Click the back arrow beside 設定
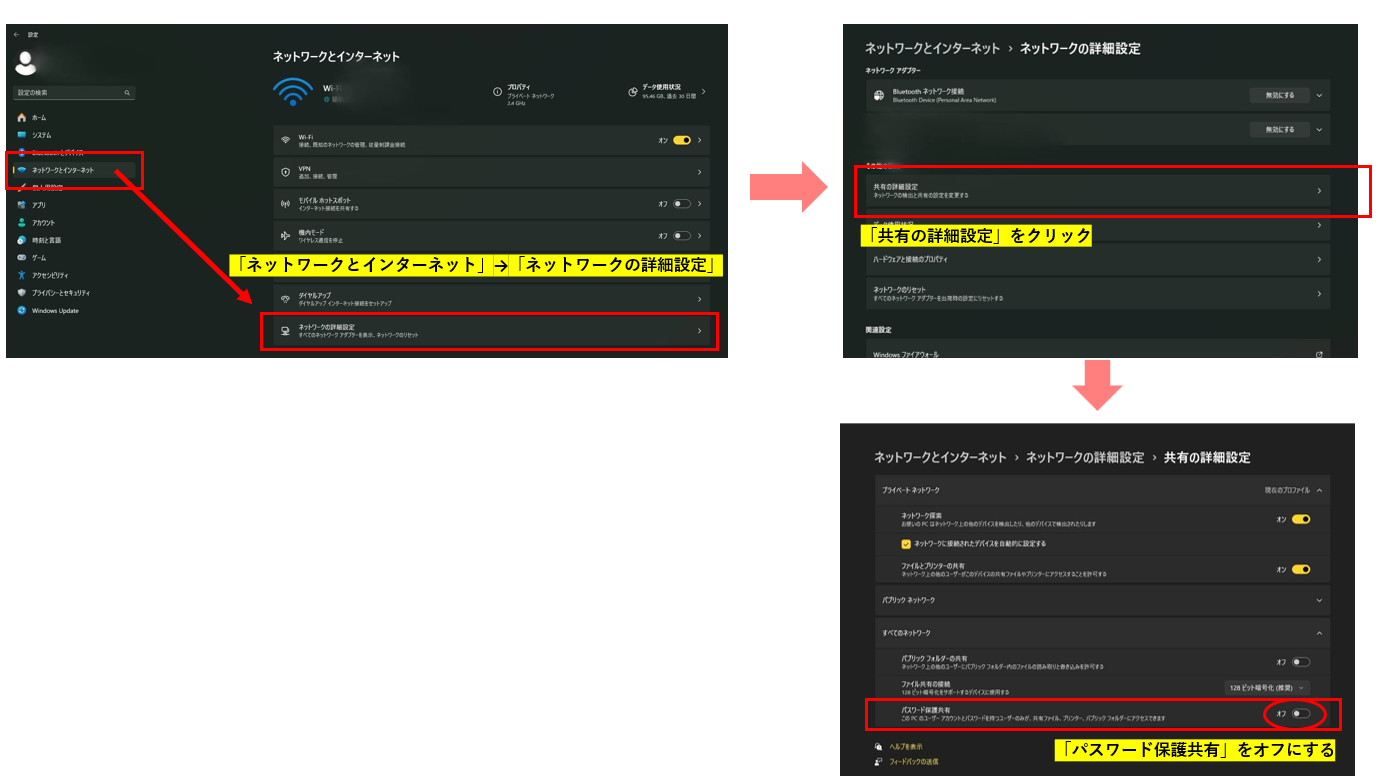Image resolution: width=1392 pixels, height=781 pixels. [16, 35]
